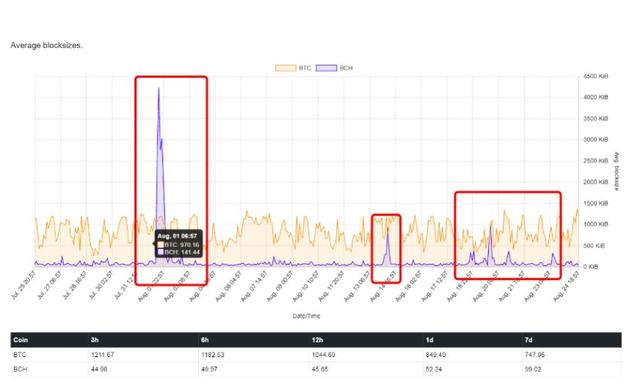Click BCH 3h value 44.98
The height and width of the screenshot is (388, 640).
coord(99,369)
